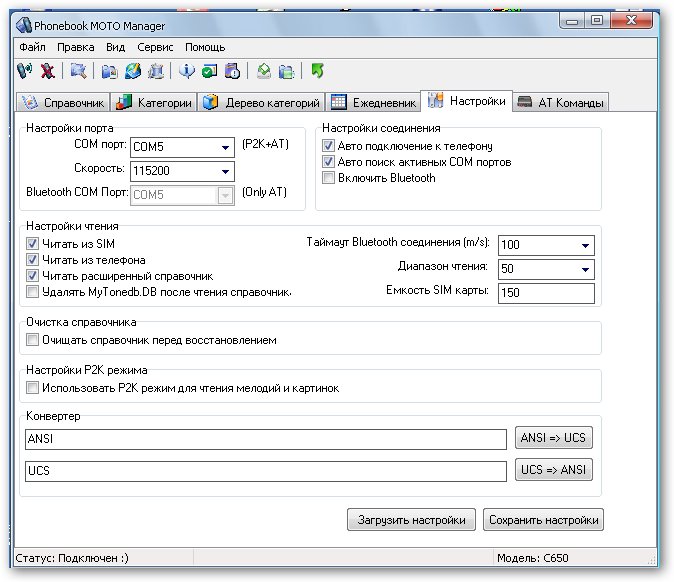Screen dimensions: 674x582
Task: Click the (Only AT) label
Action: pyautogui.click(x=264, y=192)
